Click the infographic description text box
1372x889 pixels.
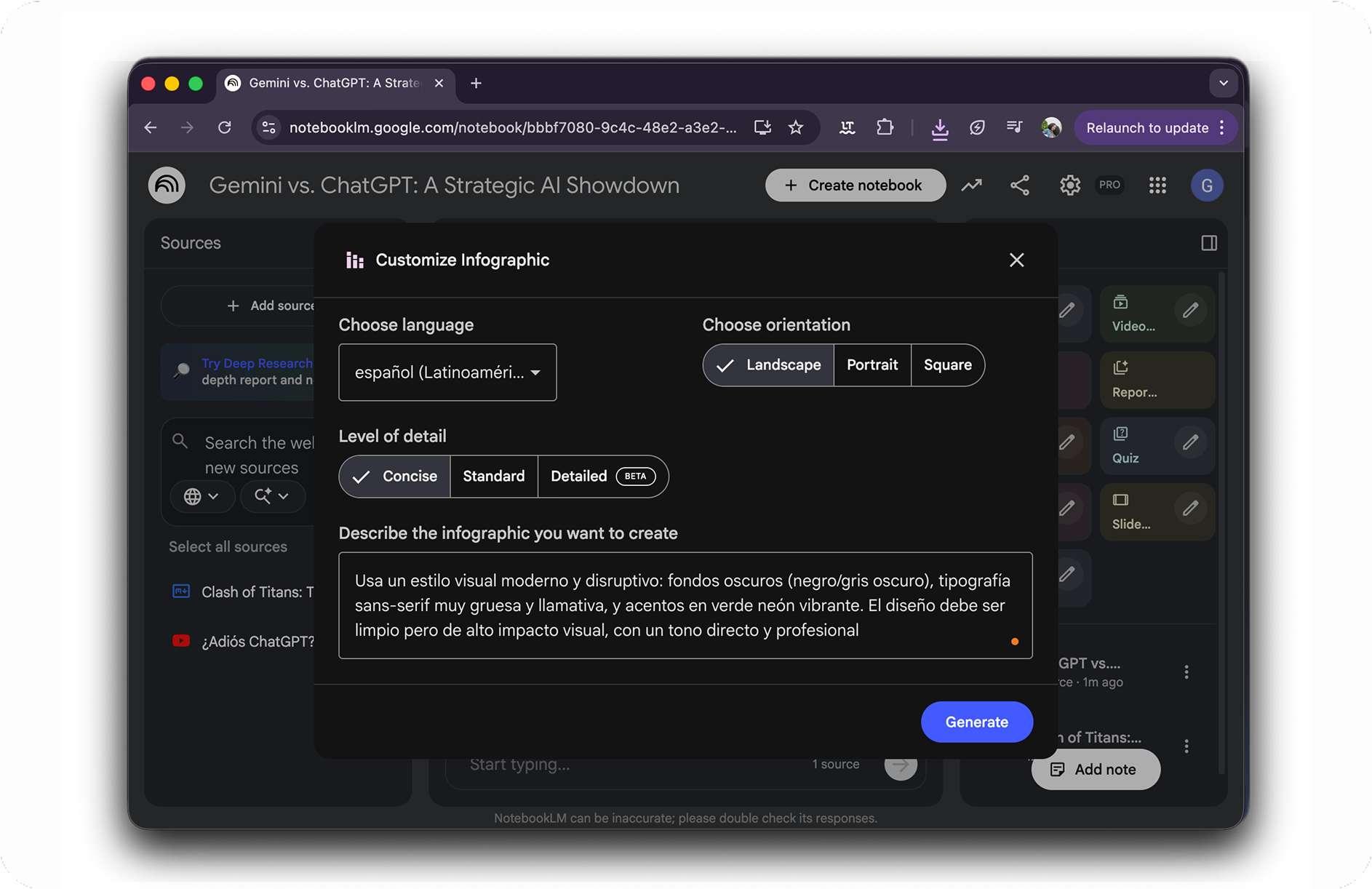pyautogui.click(x=685, y=605)
